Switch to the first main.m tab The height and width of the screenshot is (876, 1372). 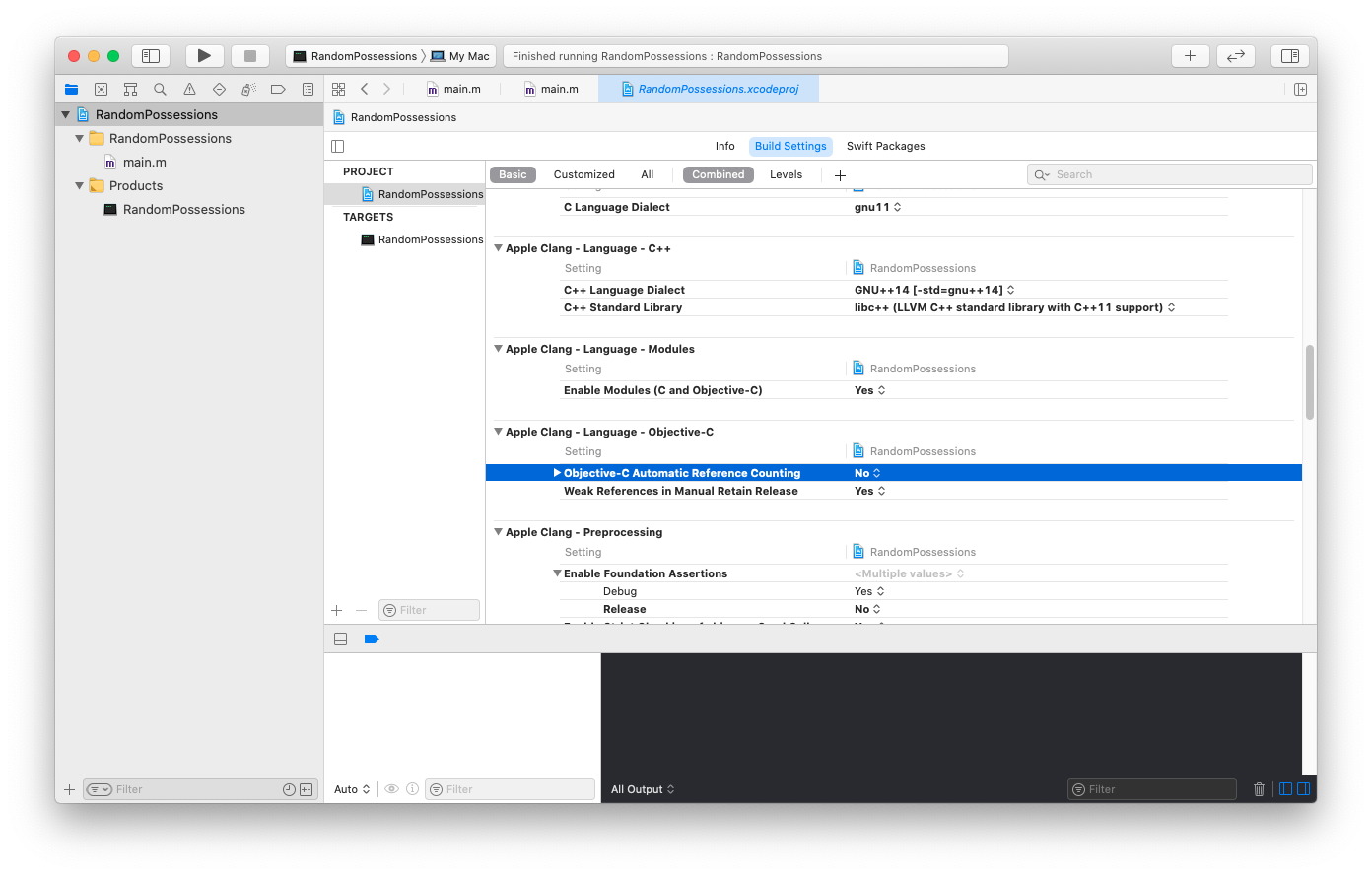[x=453, y=89]
